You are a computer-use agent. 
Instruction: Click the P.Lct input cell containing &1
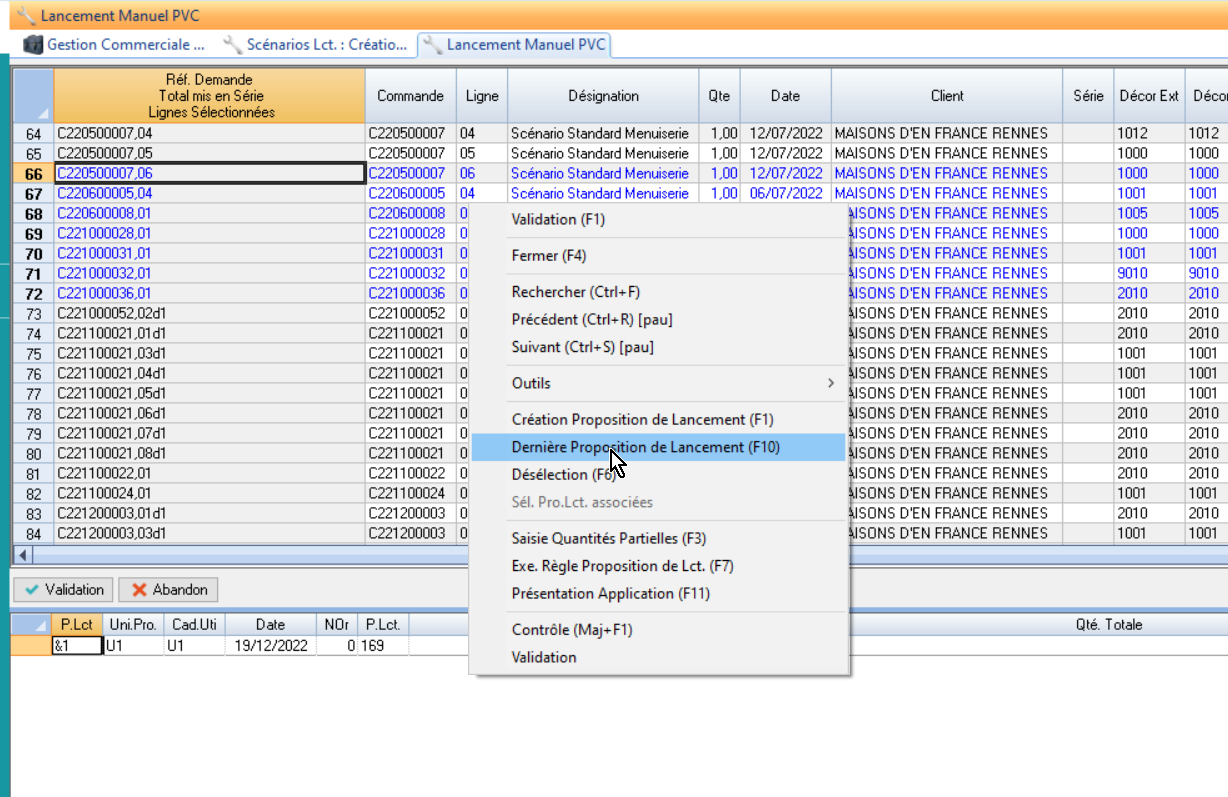tap(77, 646)
